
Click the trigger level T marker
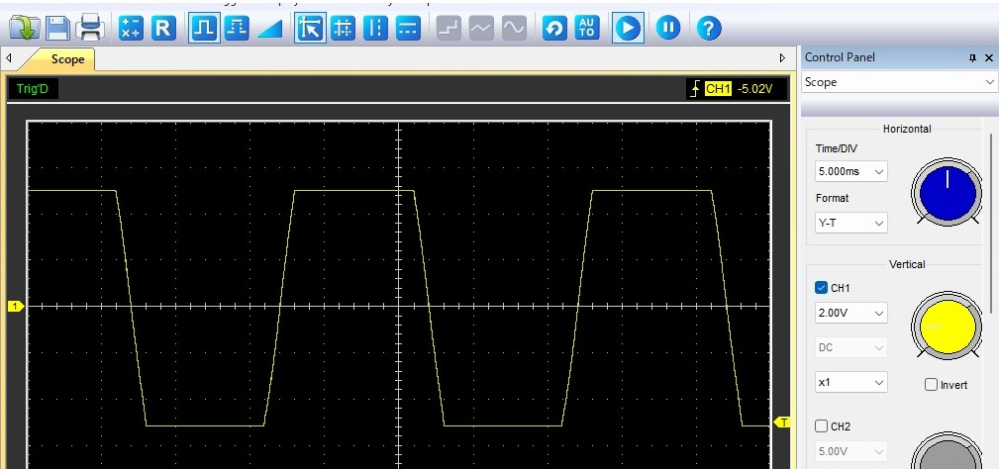782,422
